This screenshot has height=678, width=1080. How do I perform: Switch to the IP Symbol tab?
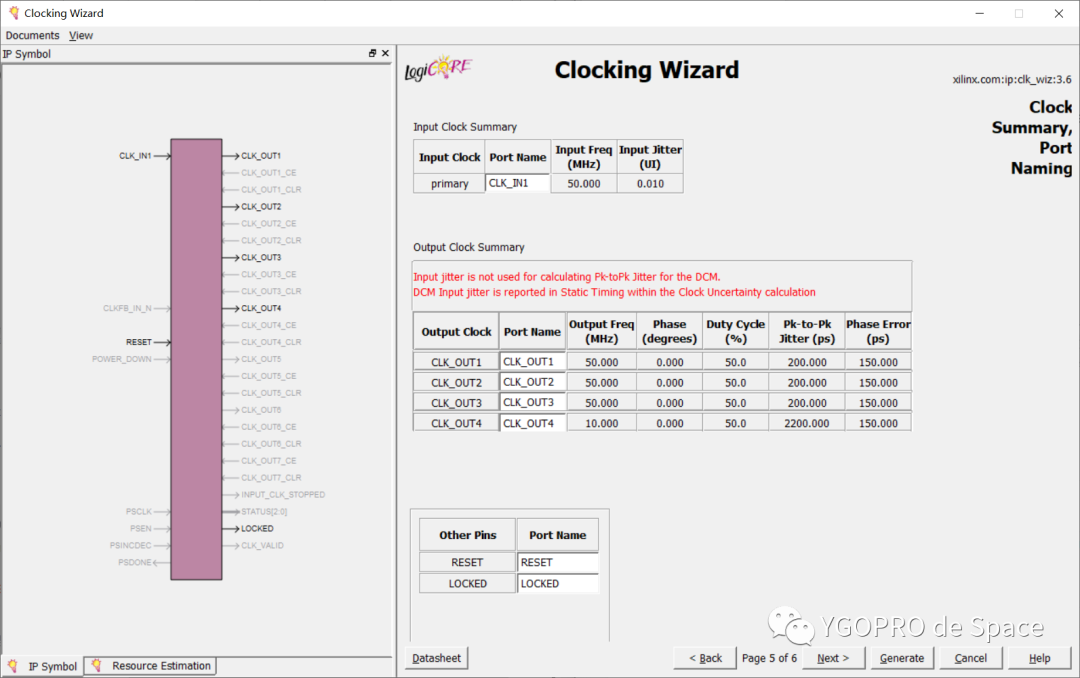point(43,666)
